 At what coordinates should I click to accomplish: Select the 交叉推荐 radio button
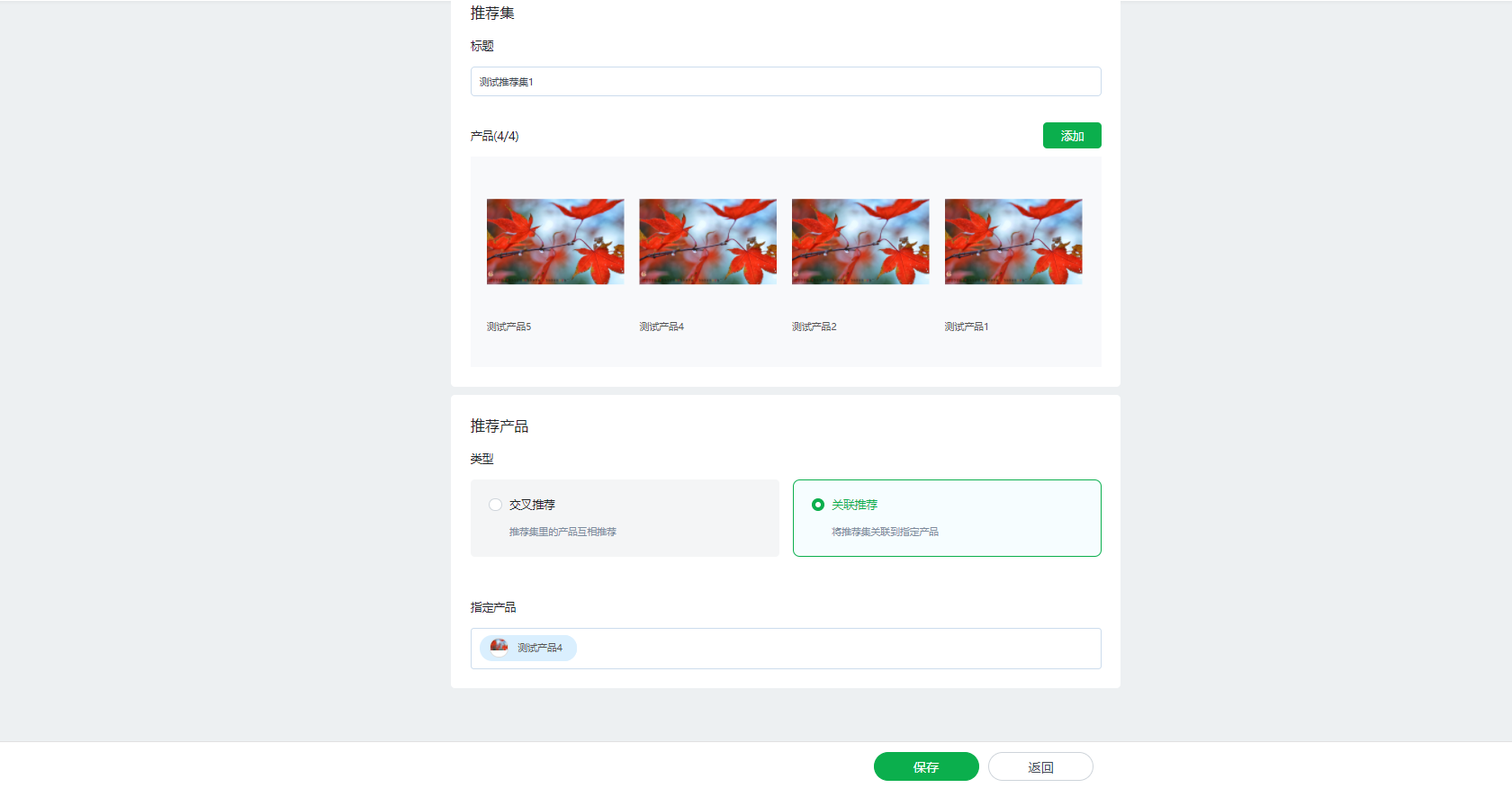tap(495, 505)
